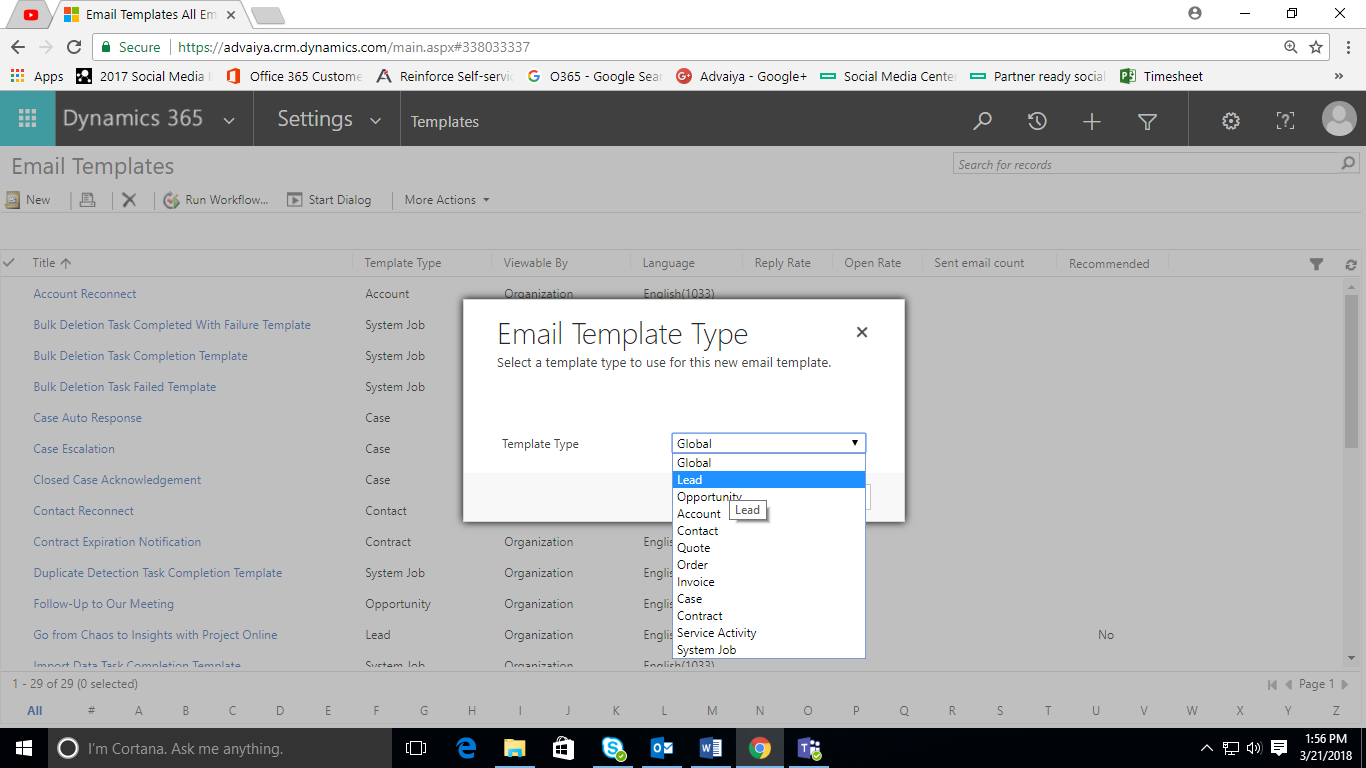Reload the browser page

pos(74,47)
